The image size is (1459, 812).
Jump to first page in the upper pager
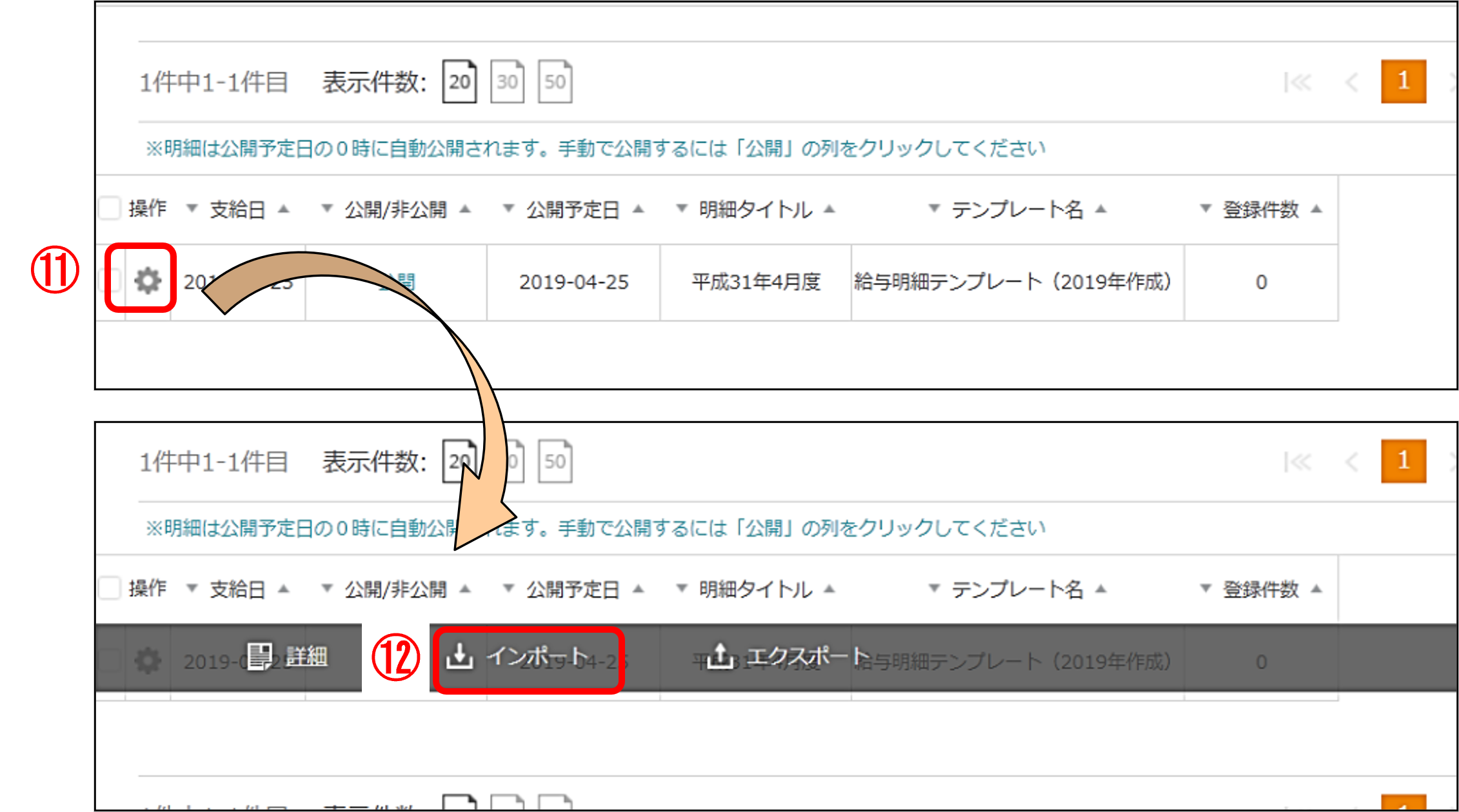pos(1297,83)
